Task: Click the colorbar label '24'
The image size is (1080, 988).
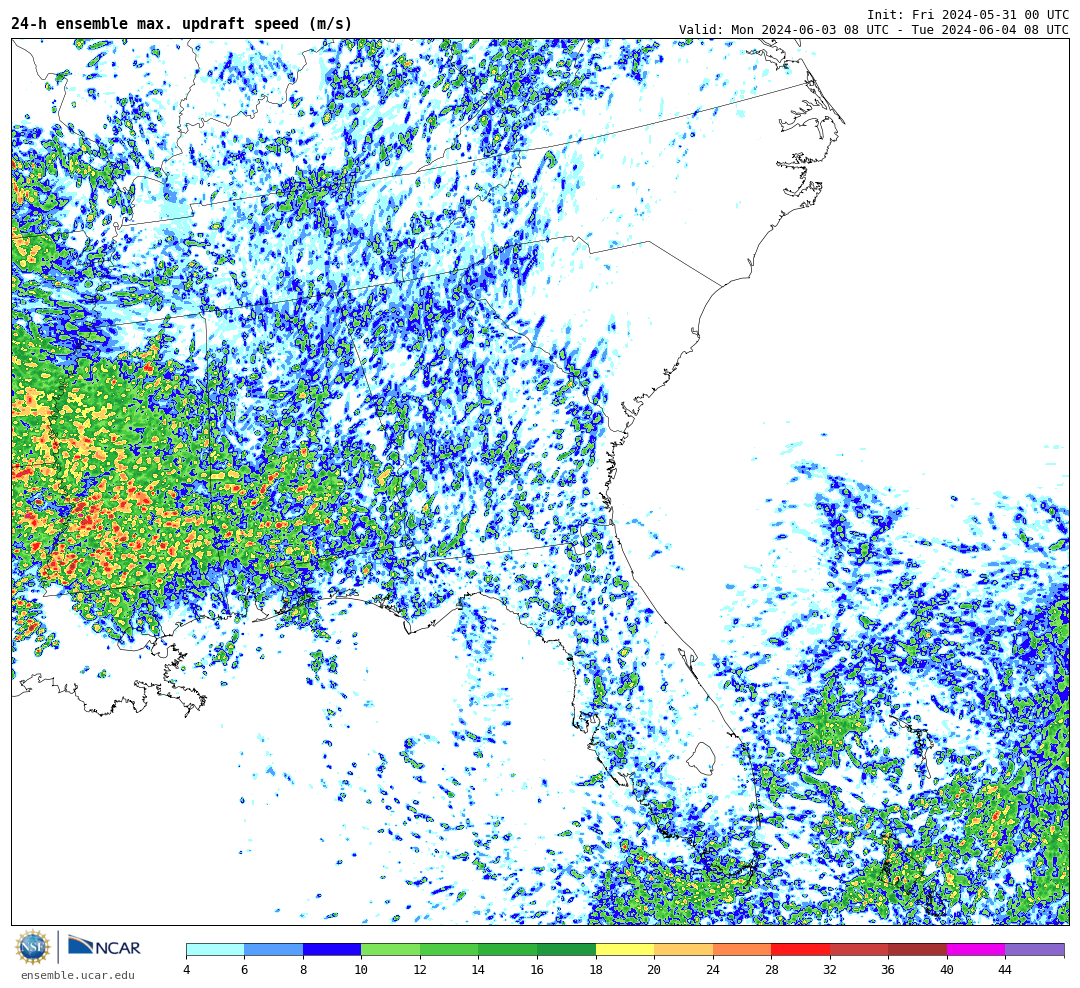Action: click(713, 969)
